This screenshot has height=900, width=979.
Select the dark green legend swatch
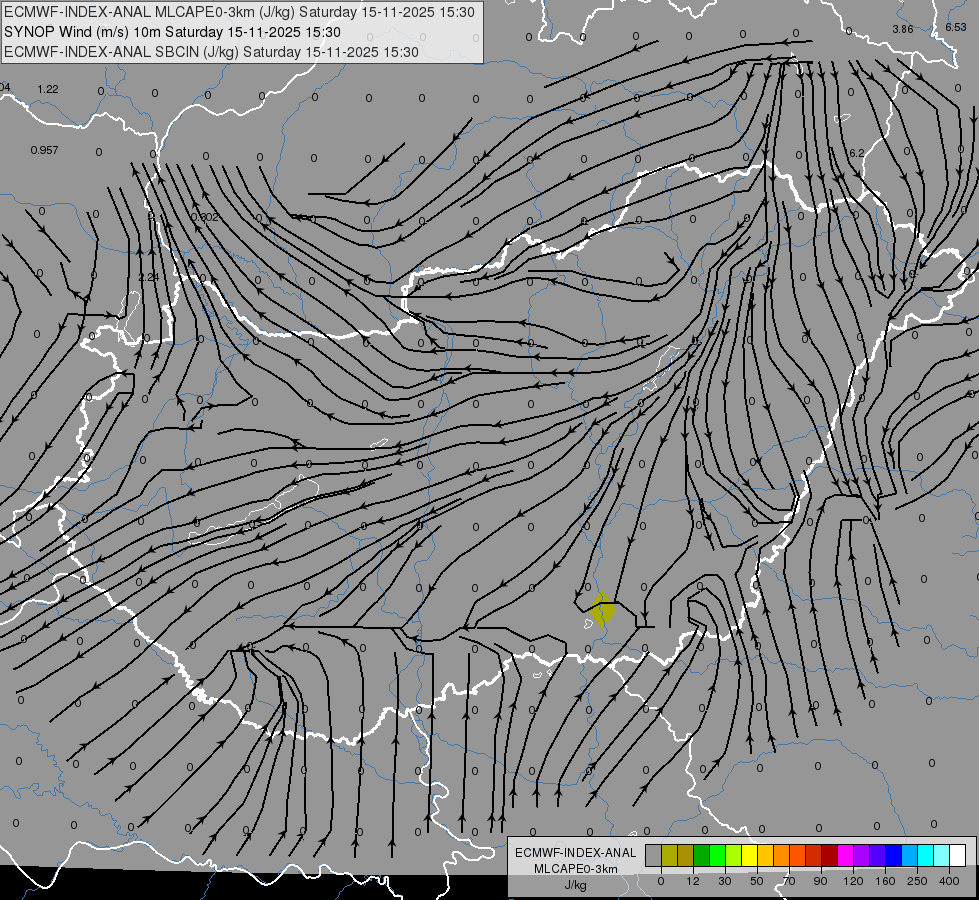click(x=701, y=855)
